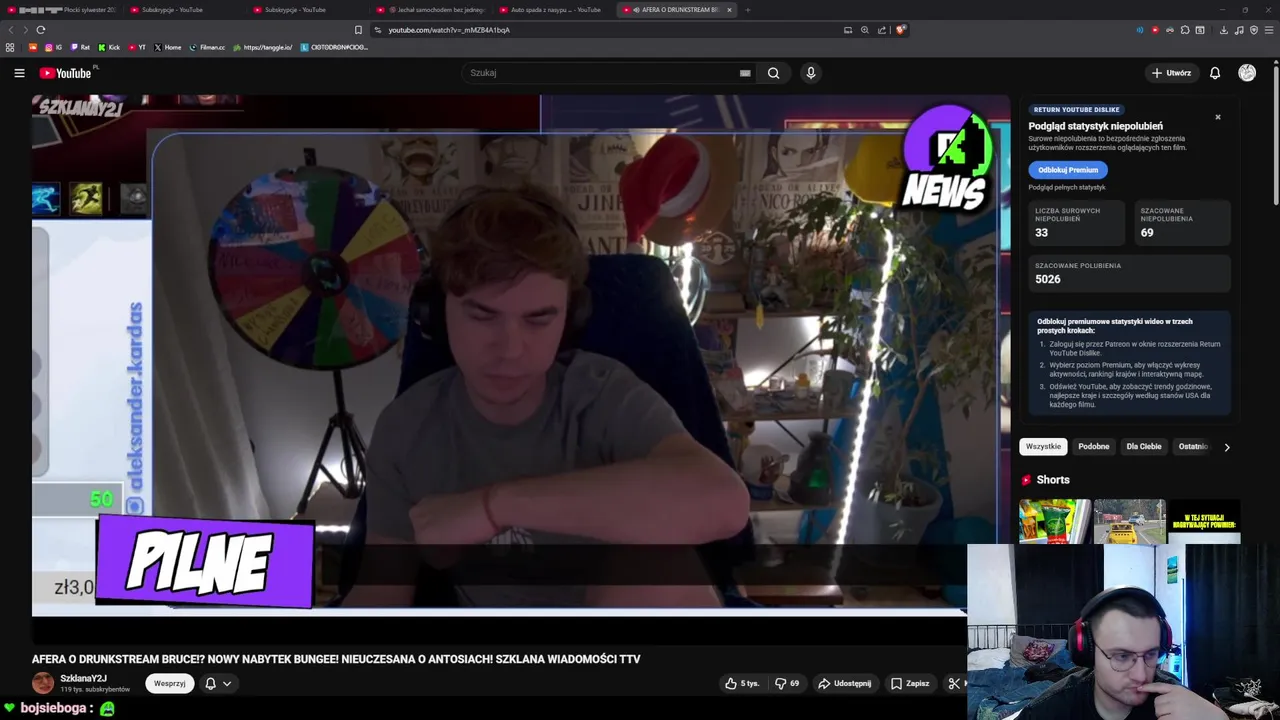Open the account avatar menu
This screenshot has height=720, width=1280.
[x=1247, y=73]
